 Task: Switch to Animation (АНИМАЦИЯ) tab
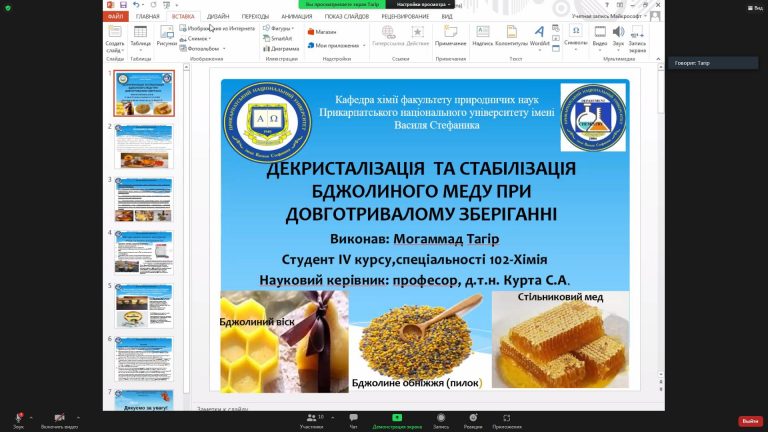(x=296, y=16)
